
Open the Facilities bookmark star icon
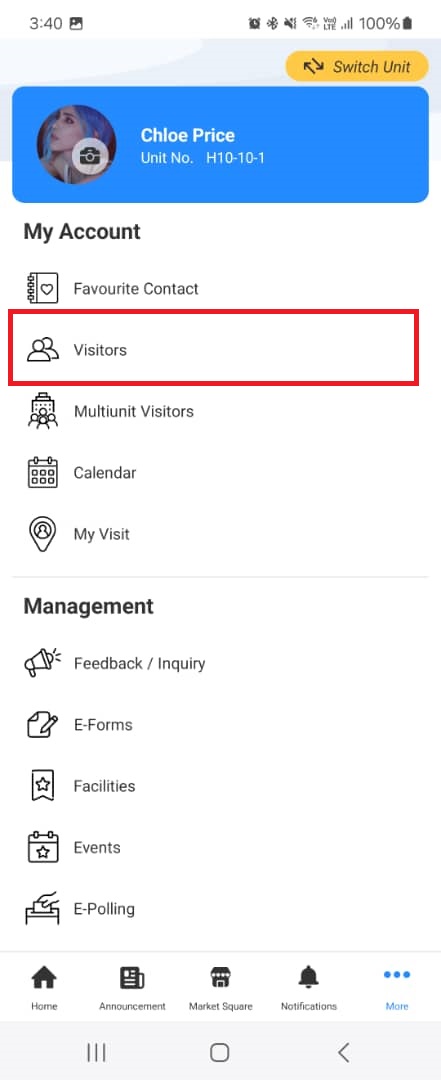43,786
